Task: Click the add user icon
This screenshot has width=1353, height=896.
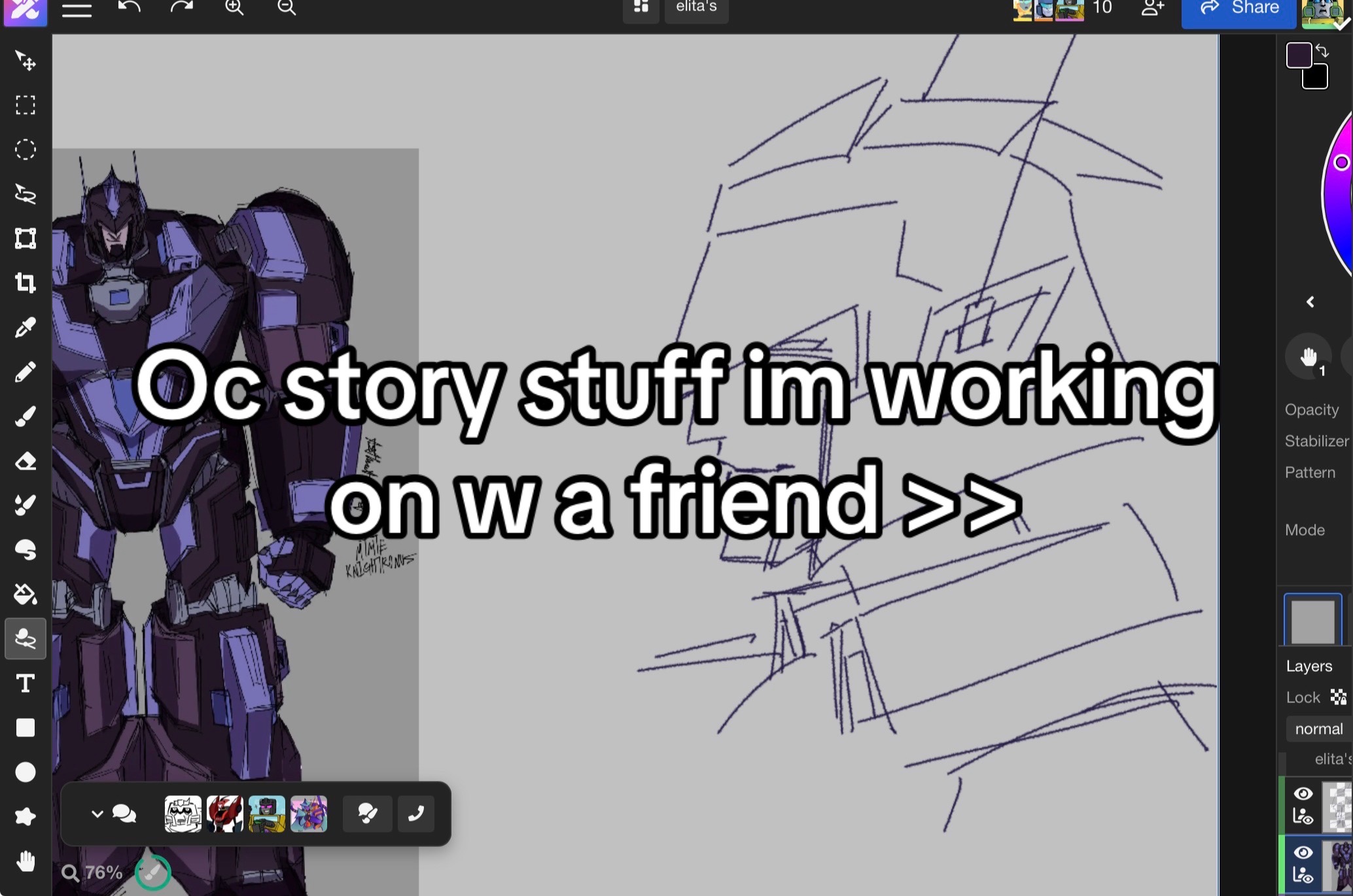Action: pyautogui.click(x=1153, y=9)
